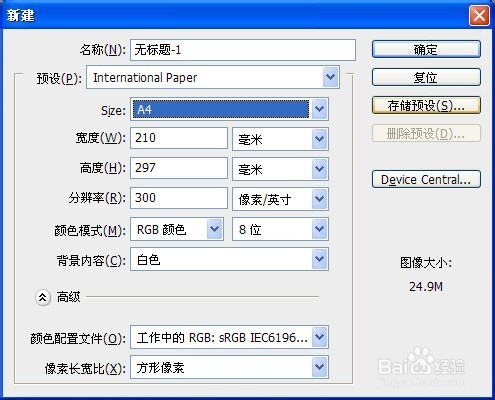Click the 名称(N): label
This screenshot has width=495, height=400.
click(103, 50)
